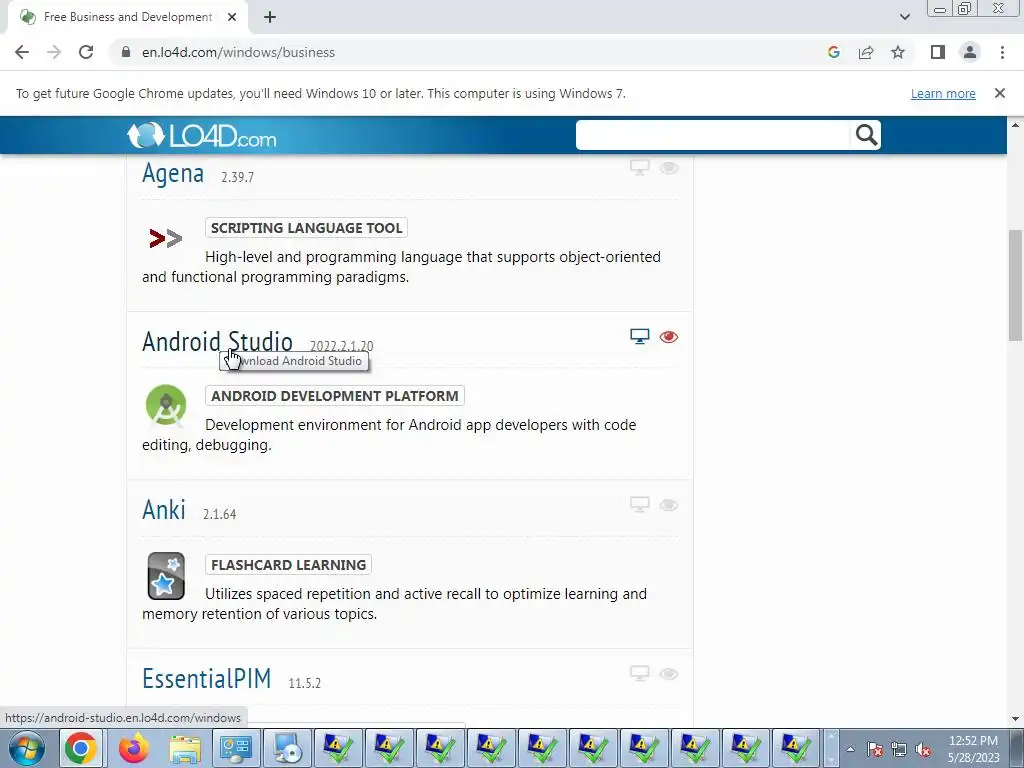This screenshot has height=768, width=1024.
Task: Click the browser forward arrow
Action: (x=54, y=52)
